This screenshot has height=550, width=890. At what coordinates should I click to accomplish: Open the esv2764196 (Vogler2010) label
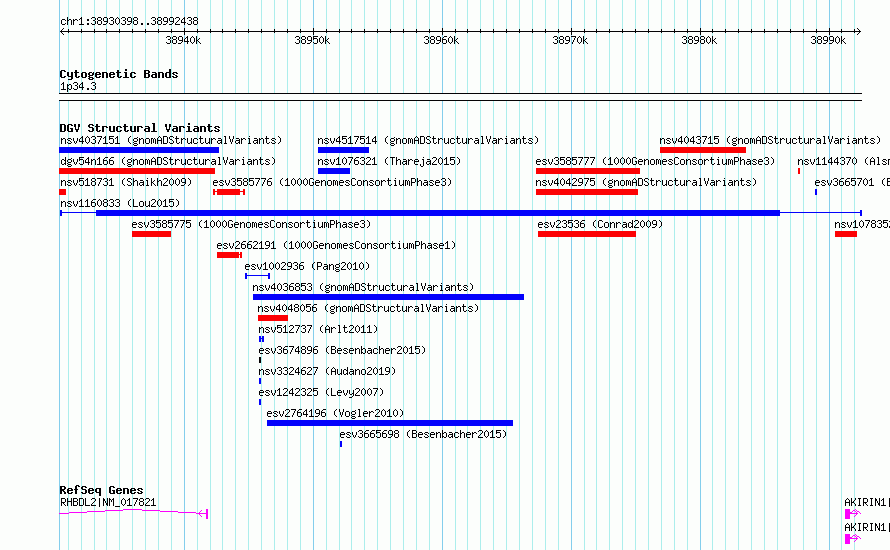(335, 413)
